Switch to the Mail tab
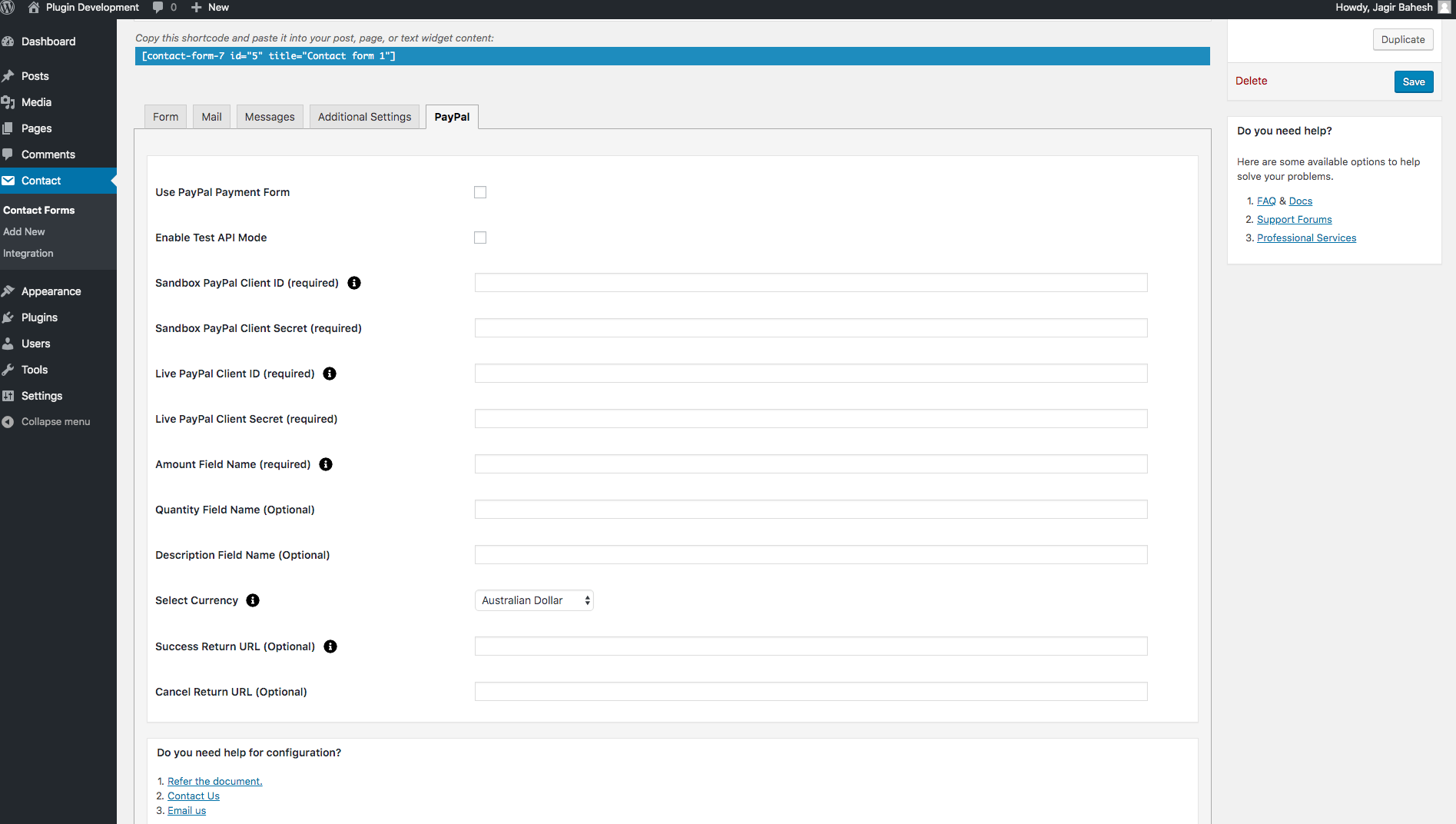This screenshot has width=1456, height=824. [x=211, y=117]
